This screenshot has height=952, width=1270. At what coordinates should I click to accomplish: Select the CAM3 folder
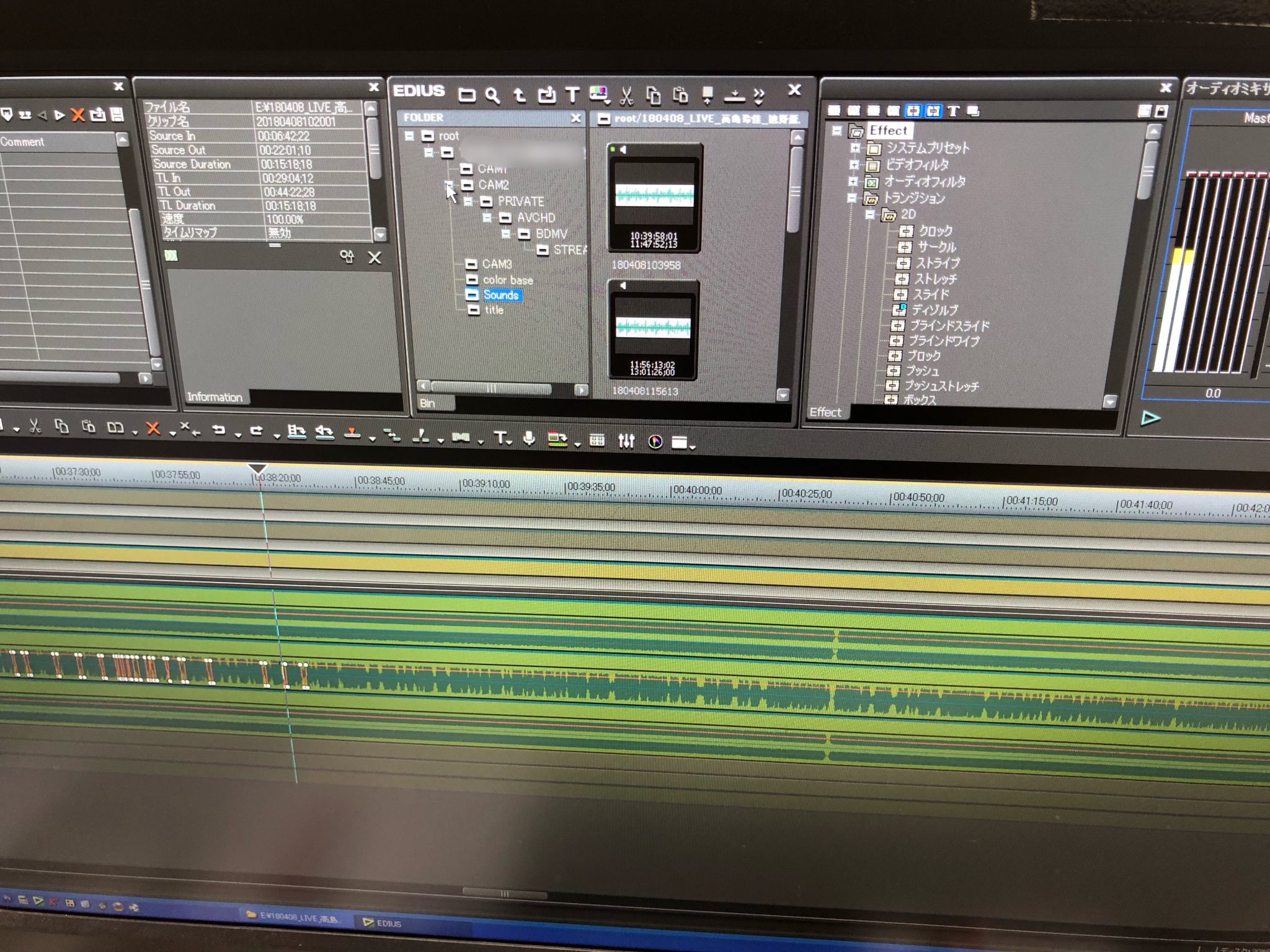pyautogui.click(x=497, y=264)
